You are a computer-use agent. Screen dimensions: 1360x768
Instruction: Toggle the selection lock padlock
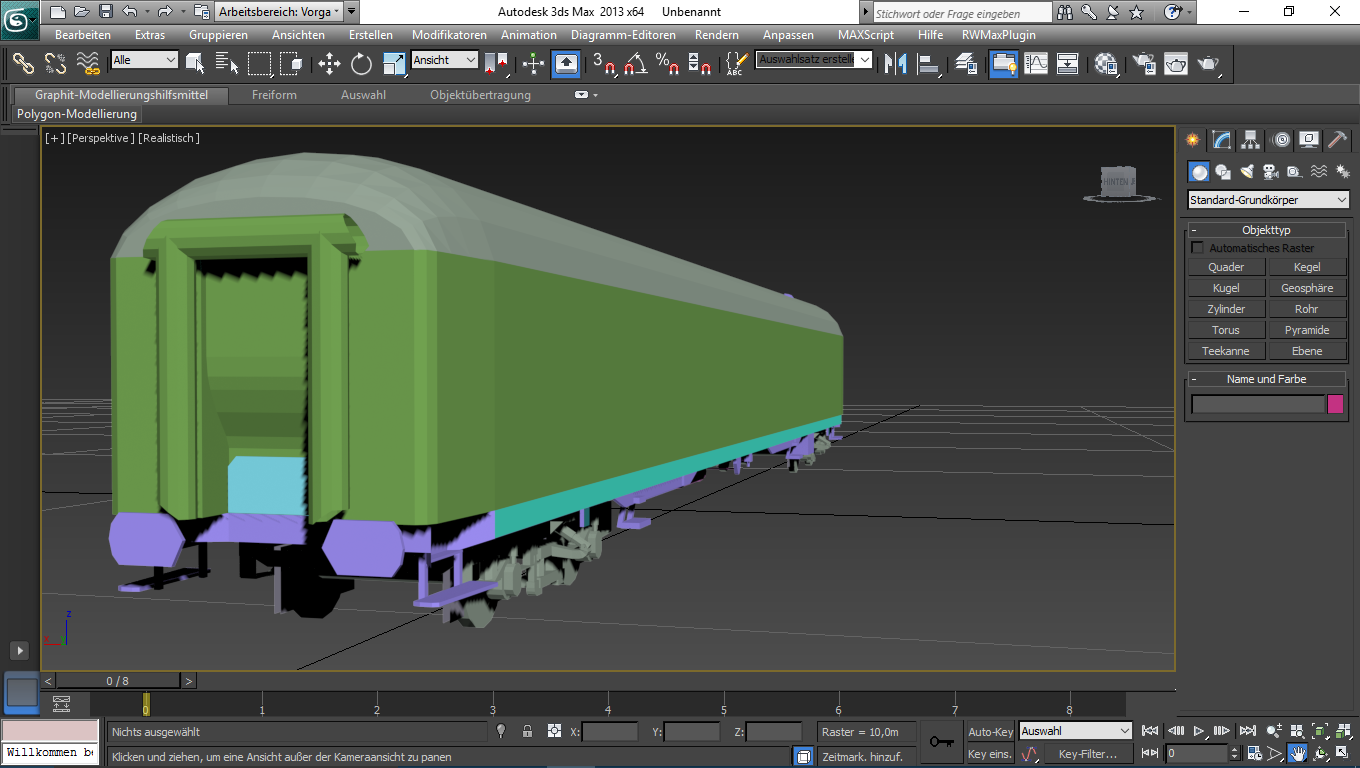[527, 732]
